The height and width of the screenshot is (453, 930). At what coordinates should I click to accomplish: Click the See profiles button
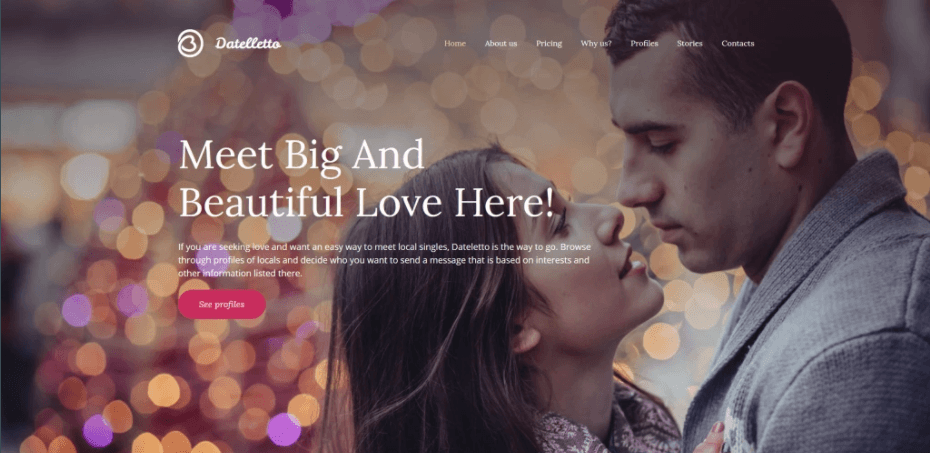pos(222,304)
